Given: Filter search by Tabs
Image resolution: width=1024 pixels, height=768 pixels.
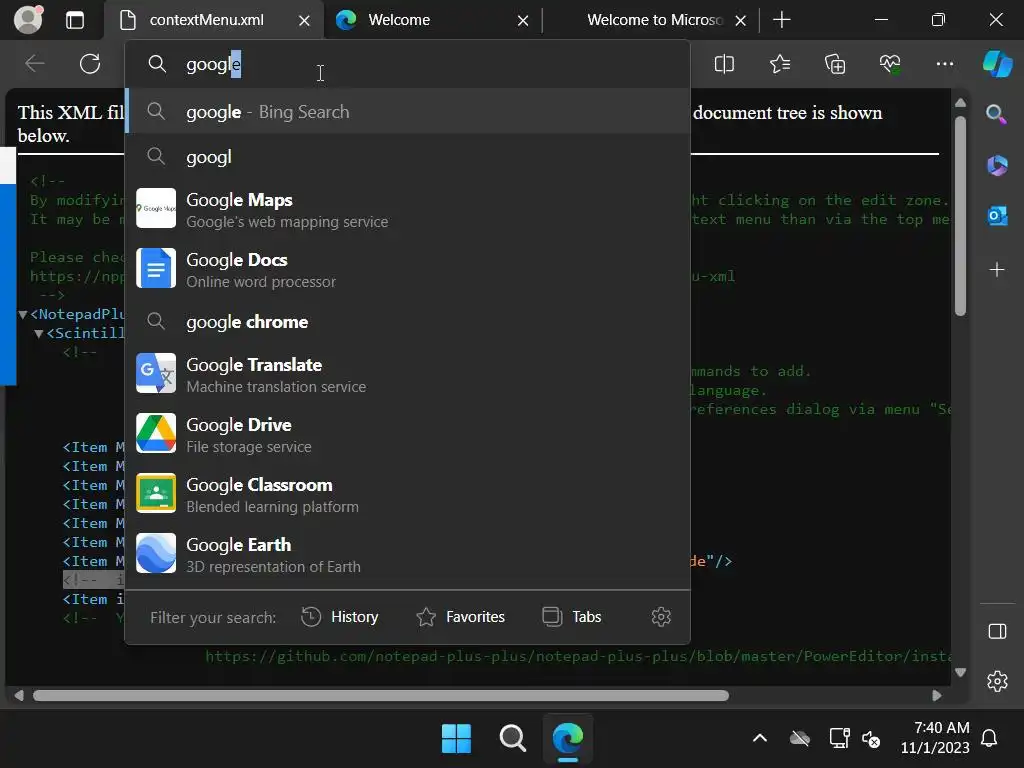Looking at the screenshot, I should coord(572,617).
